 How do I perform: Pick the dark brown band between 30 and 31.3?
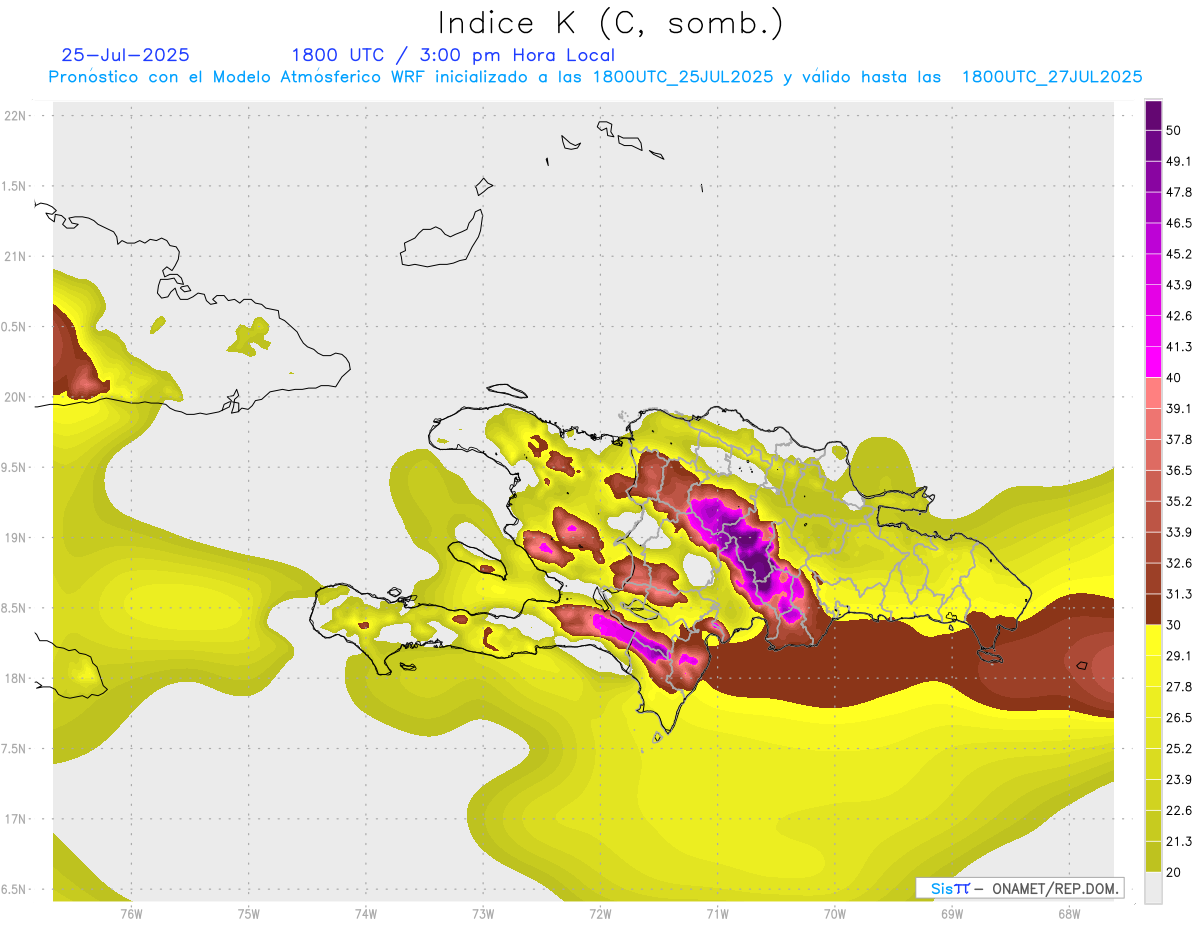tap(1153, 609)
